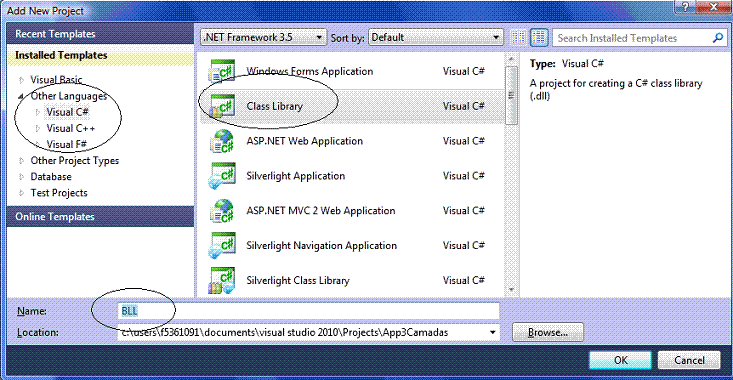
Task: Switch to medium icons list view
Action: click(x=539, y=37)
